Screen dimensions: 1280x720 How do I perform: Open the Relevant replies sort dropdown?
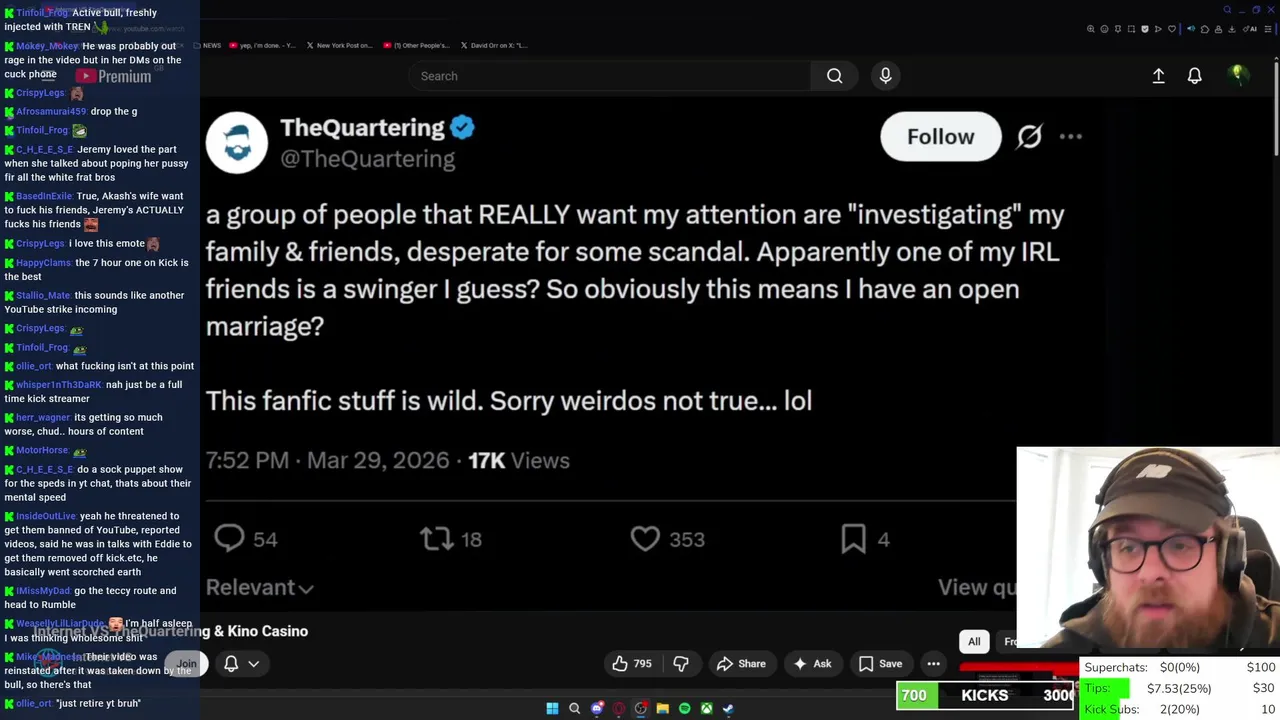click(260, 588)
